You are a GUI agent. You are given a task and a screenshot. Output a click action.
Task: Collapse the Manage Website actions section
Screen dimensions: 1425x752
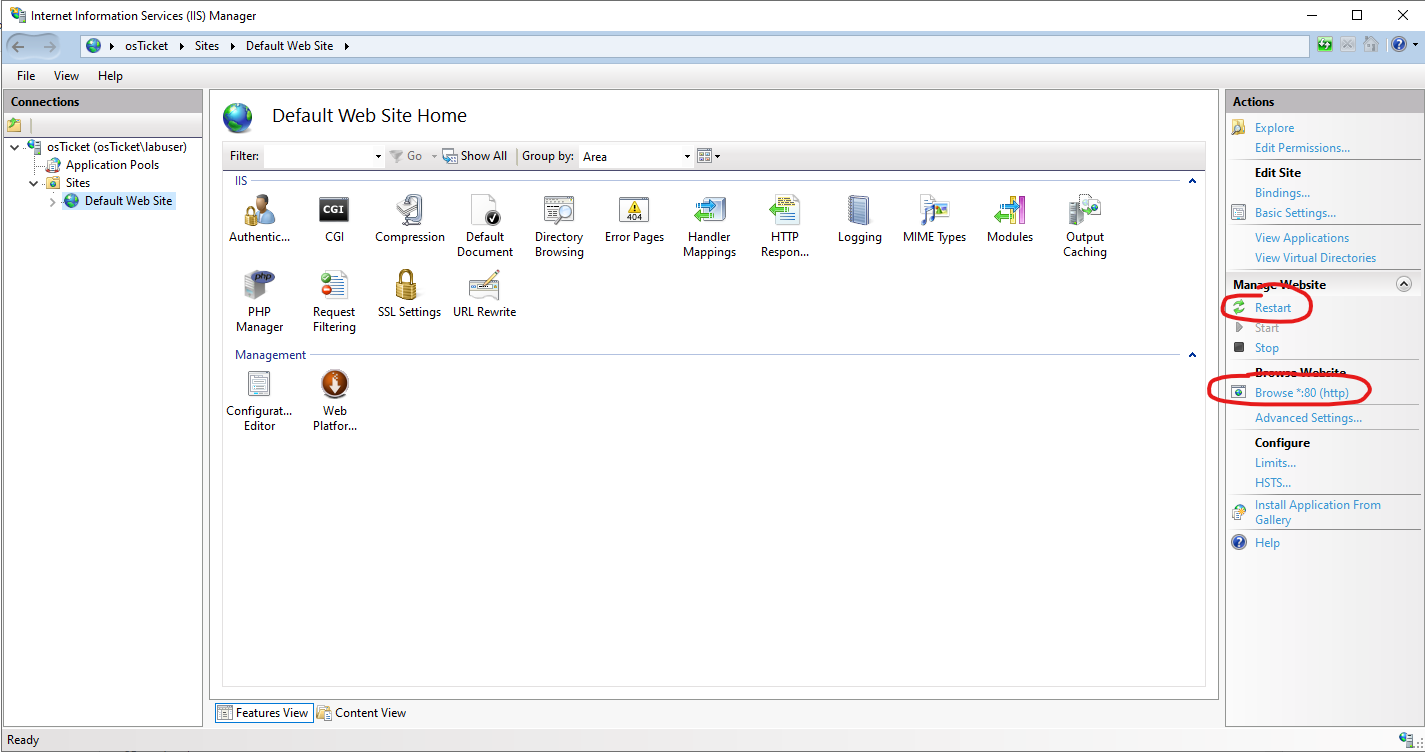point(1403,285)
